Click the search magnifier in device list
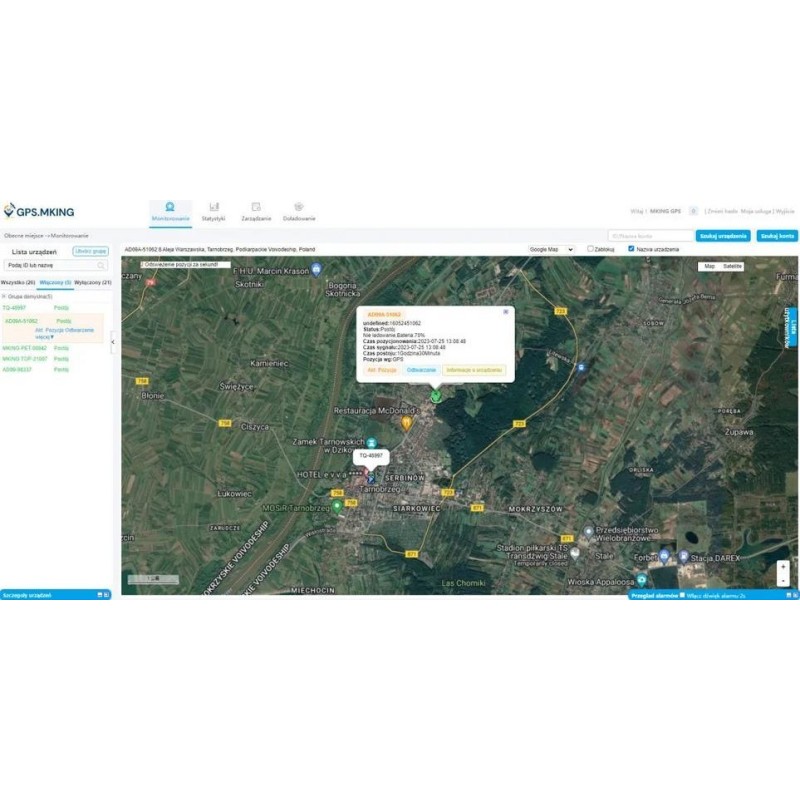 pyautogui.click(x=101, y=266)
